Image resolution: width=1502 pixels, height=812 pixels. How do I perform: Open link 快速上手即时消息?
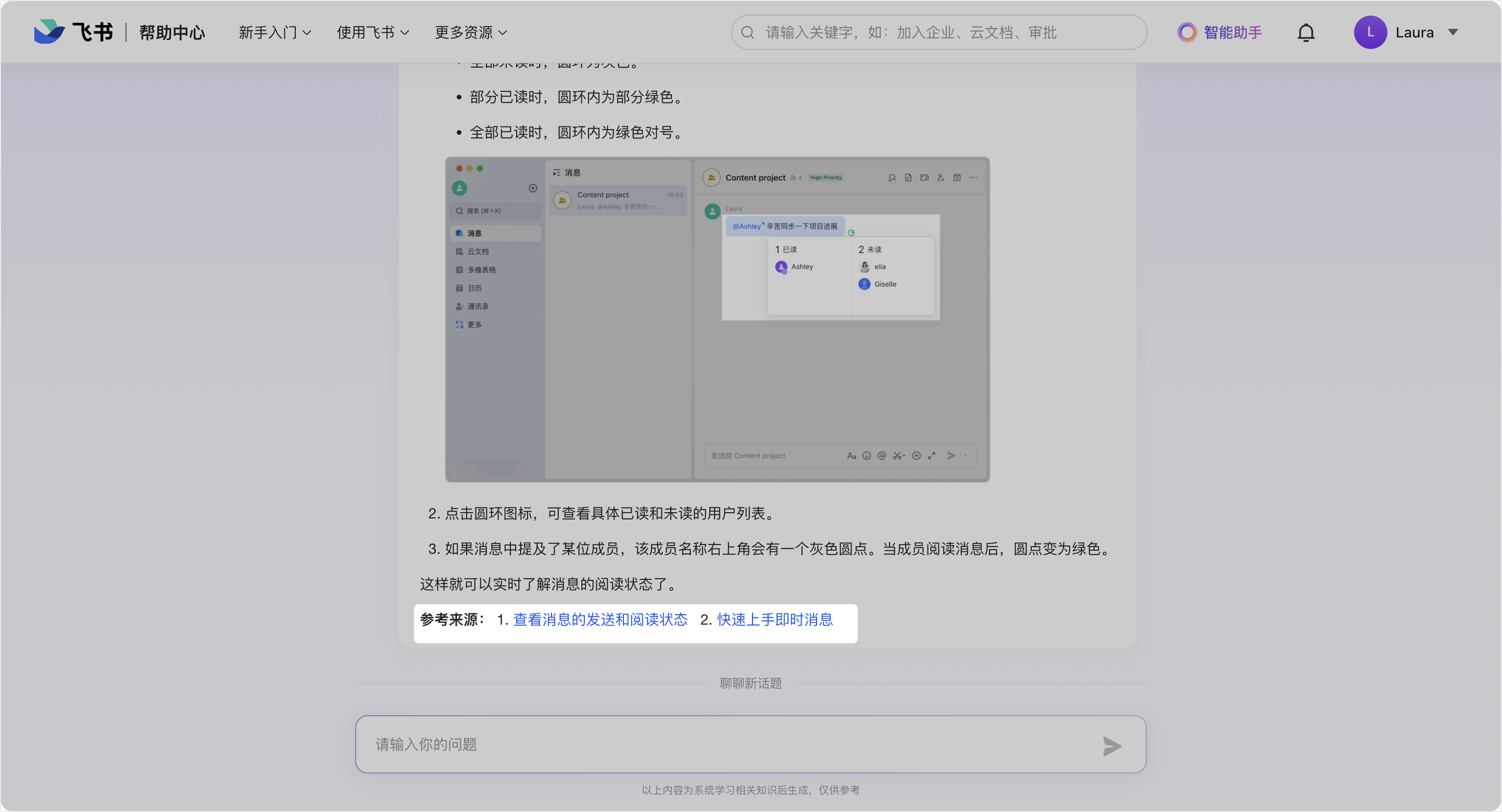(x=774, y=619)
